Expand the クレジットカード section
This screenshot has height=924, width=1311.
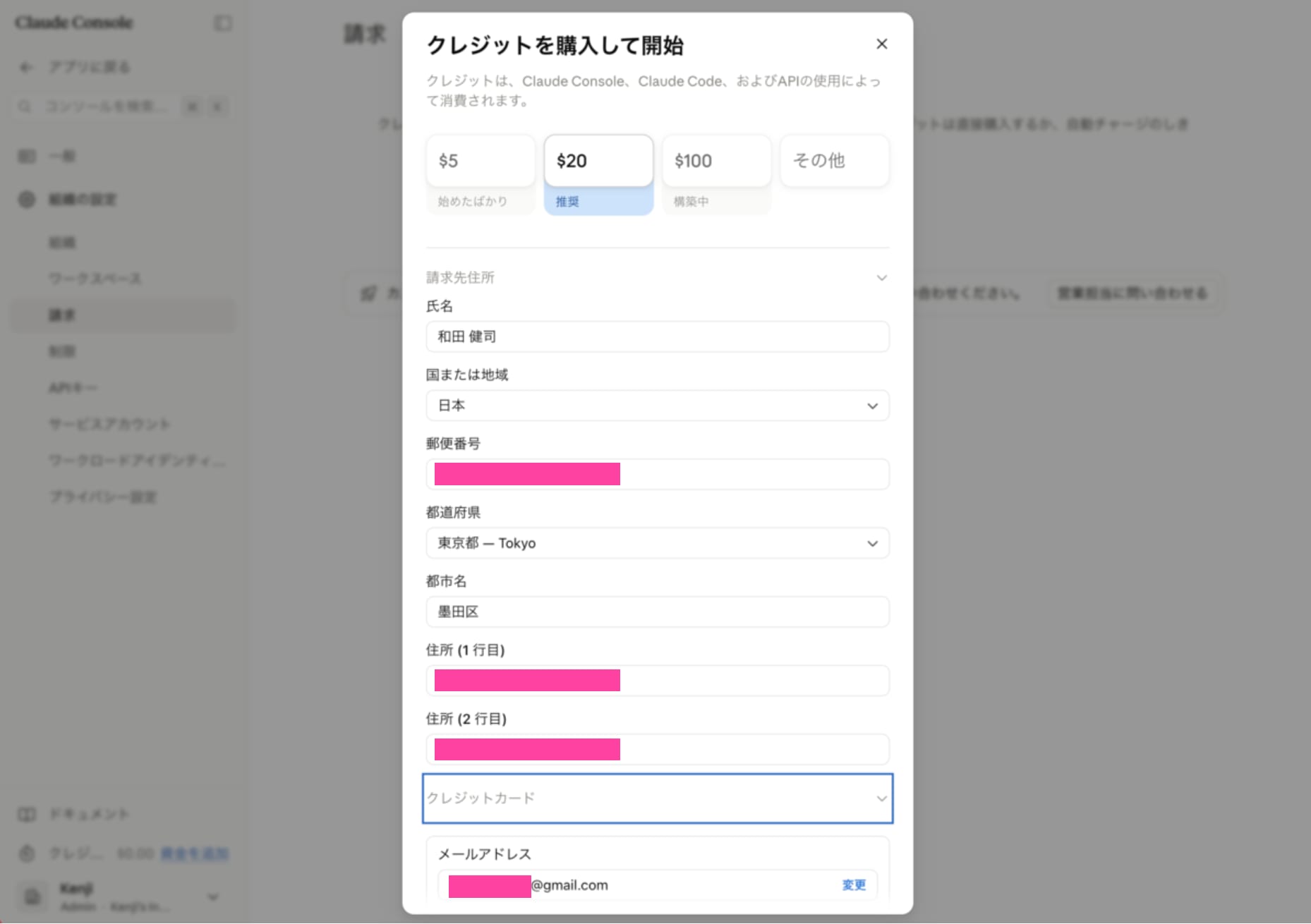point(657,798)
